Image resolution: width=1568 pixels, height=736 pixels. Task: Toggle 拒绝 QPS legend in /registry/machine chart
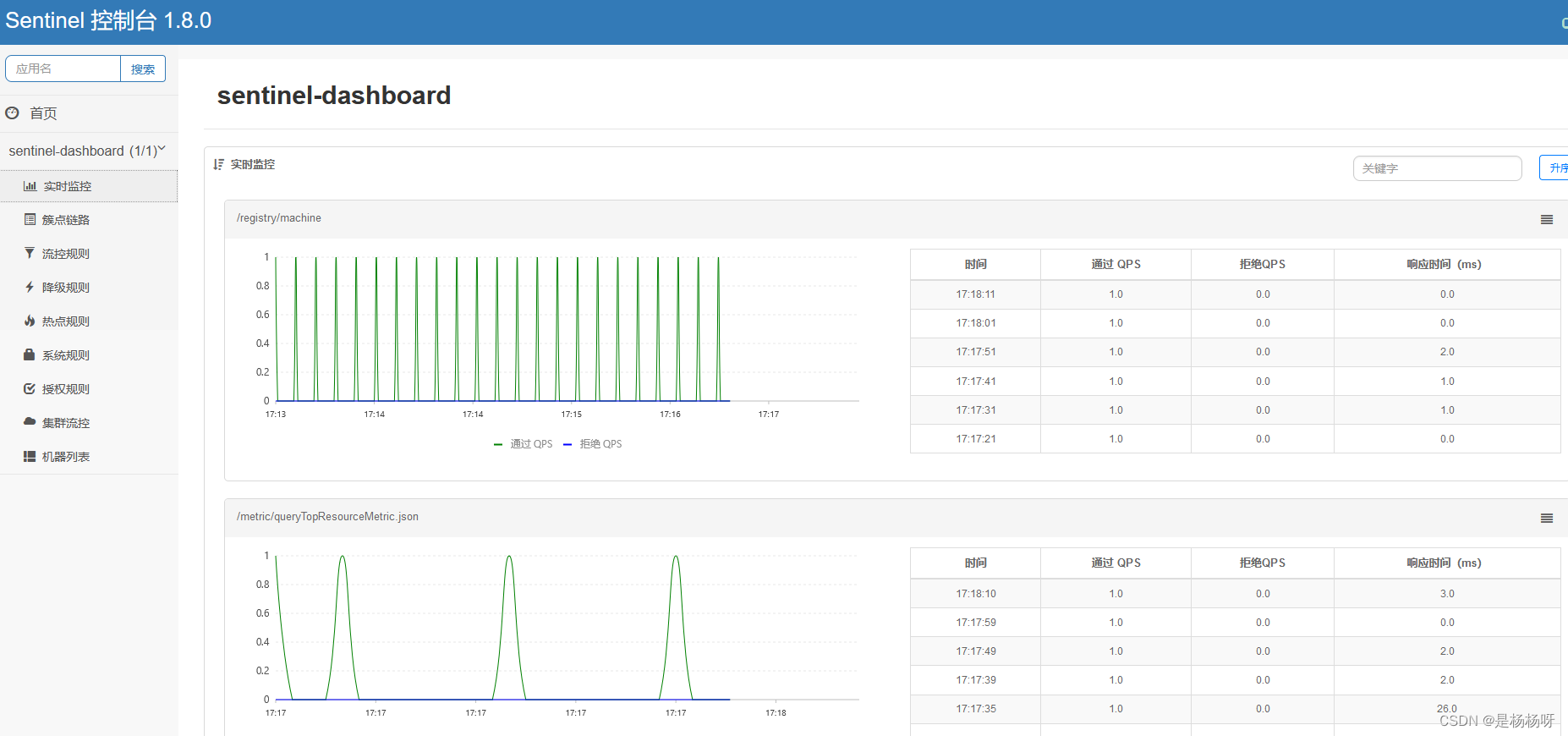coord(593,444)
